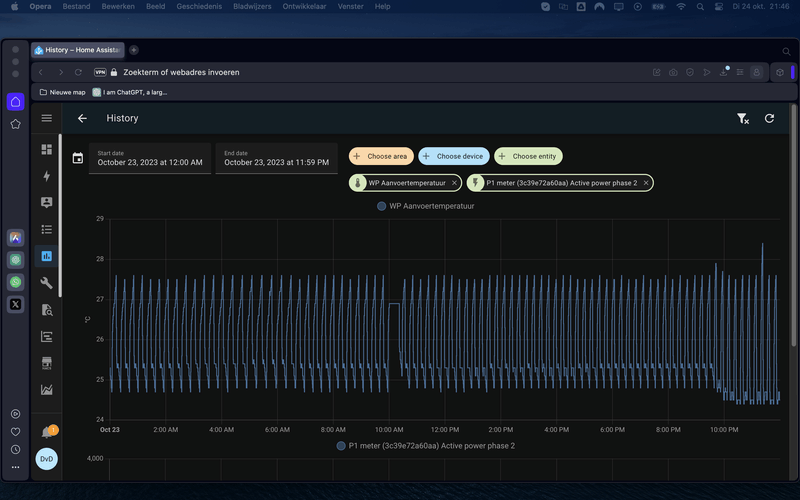The image size is (800, 500).
Task: Expand the Choose area picker
Action: tap(380, 156)
